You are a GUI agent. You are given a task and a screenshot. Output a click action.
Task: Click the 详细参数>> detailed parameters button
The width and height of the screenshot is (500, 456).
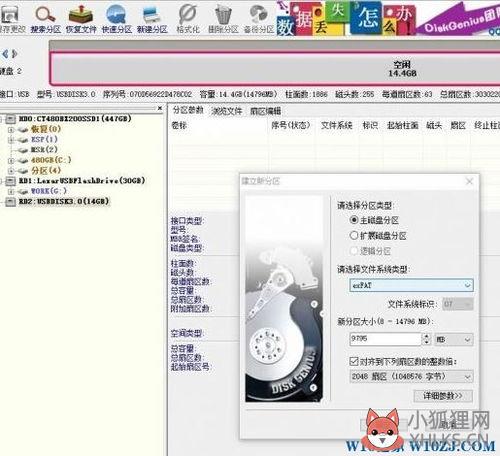tap(443, 396)
